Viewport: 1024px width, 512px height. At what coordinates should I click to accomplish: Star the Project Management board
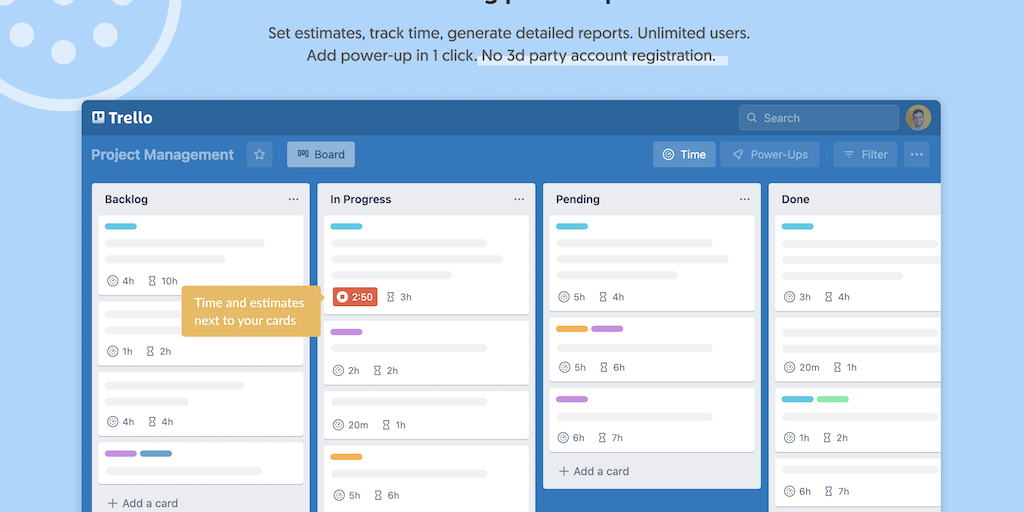pos(260,155)
